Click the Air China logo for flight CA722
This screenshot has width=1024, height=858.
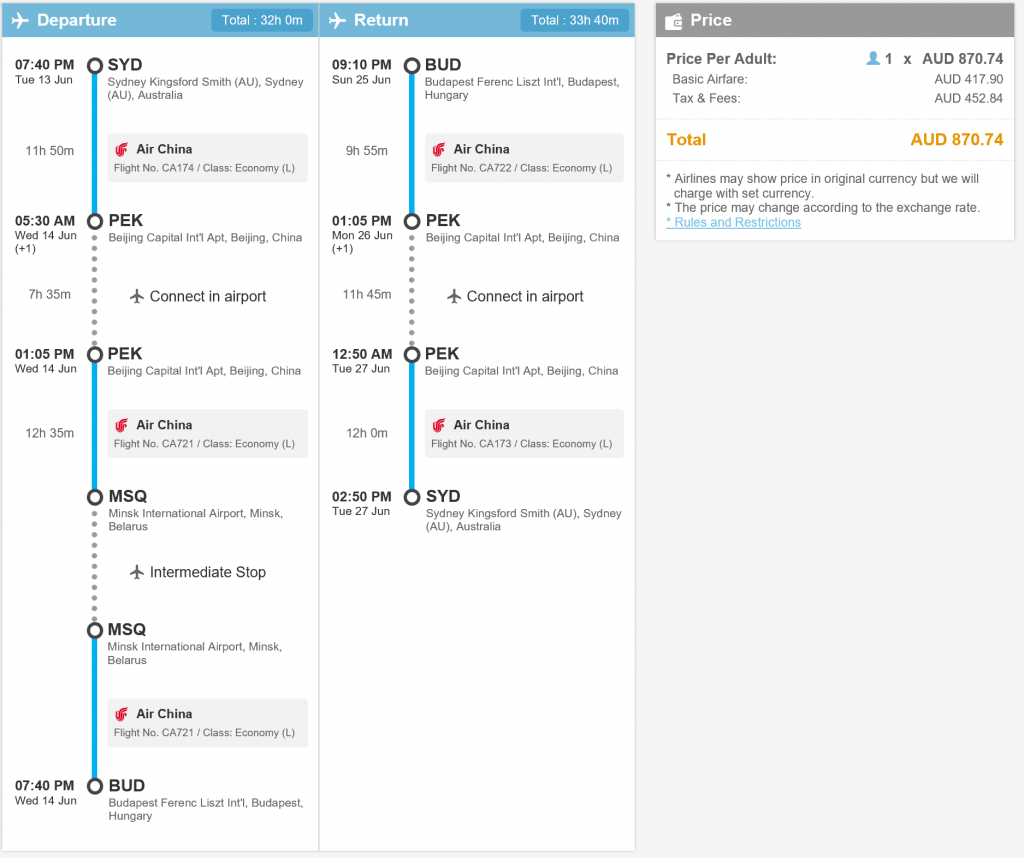click(x=439, y=150)
